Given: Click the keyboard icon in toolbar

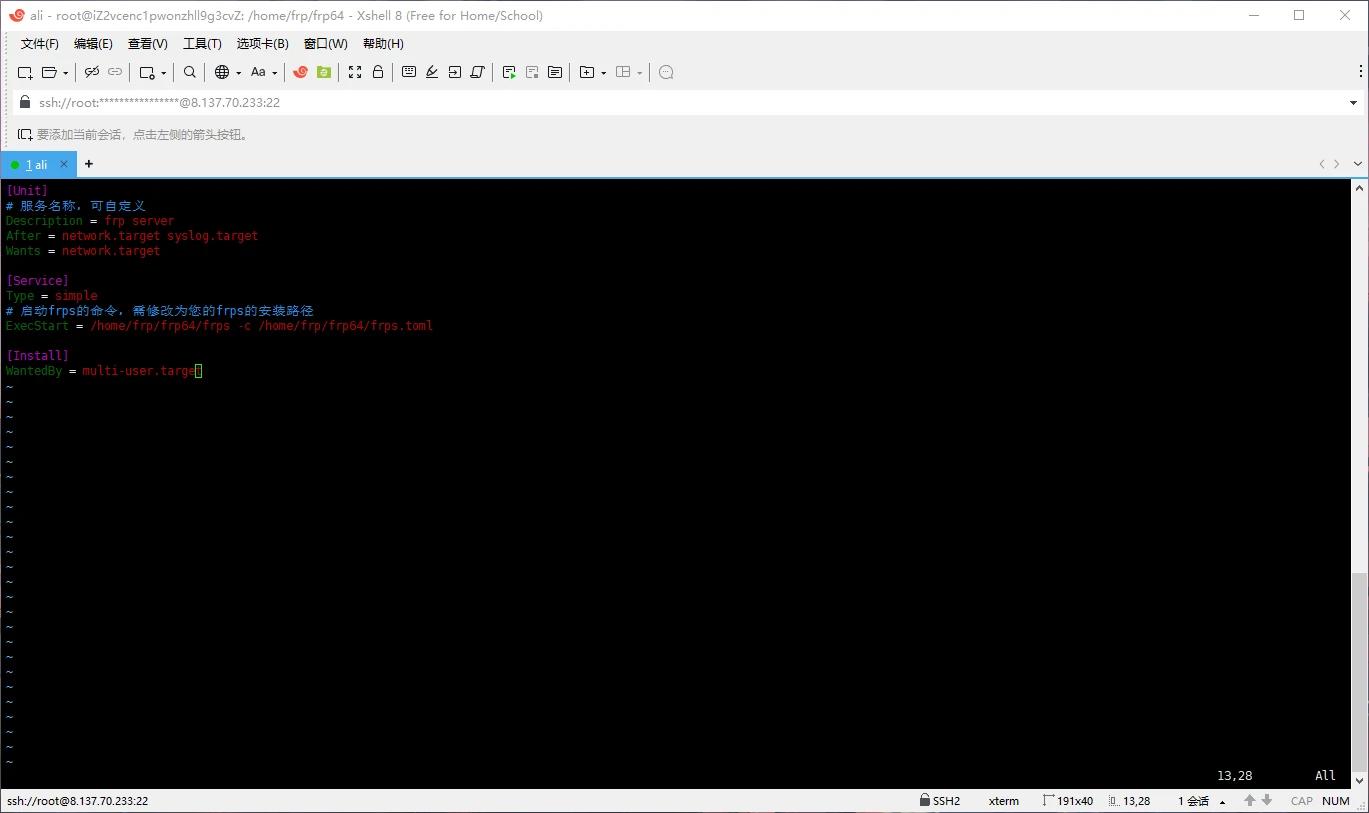Looking at the screenshot, I should pos(409,72).
